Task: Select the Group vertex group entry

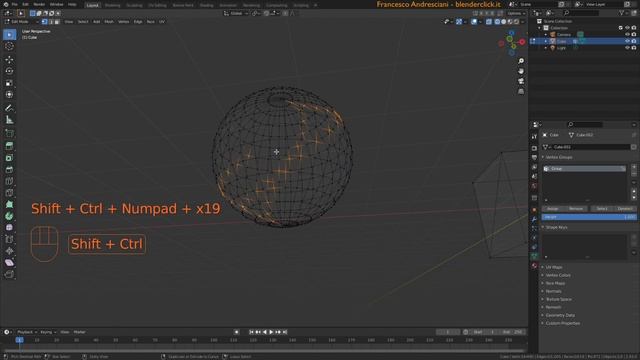Action: coord(584,169)
